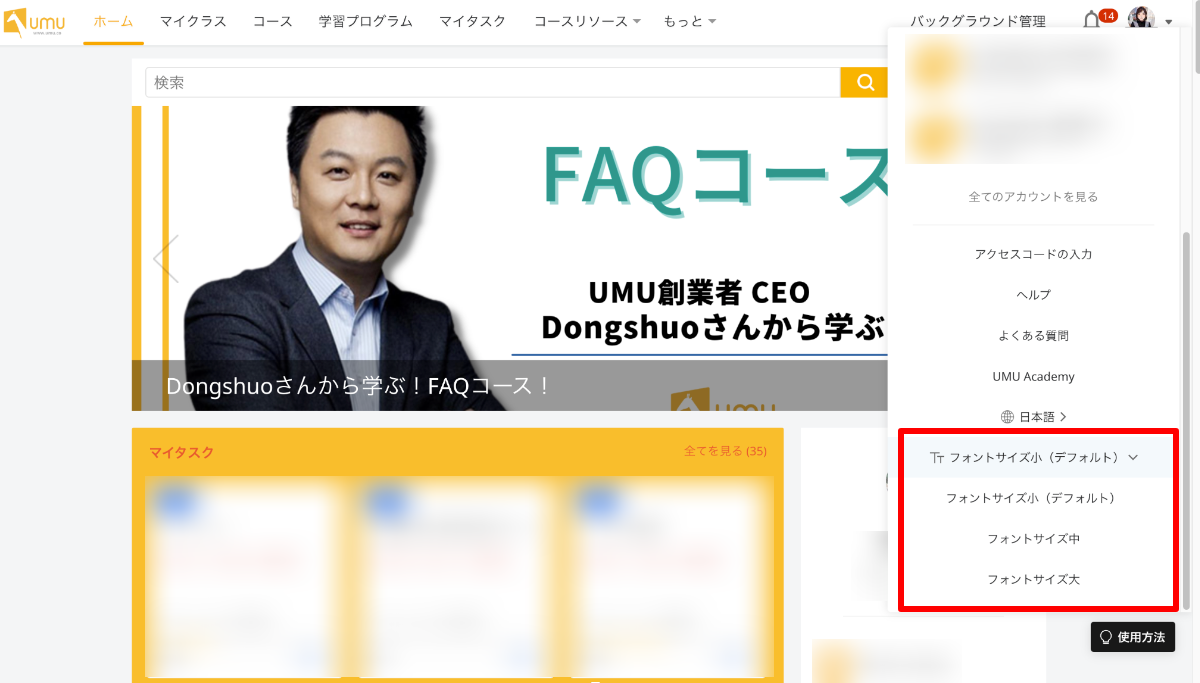Focus the 検索 search field
Image resolution: width=1200 pixels, height=683 pixels.
point(492,82)
